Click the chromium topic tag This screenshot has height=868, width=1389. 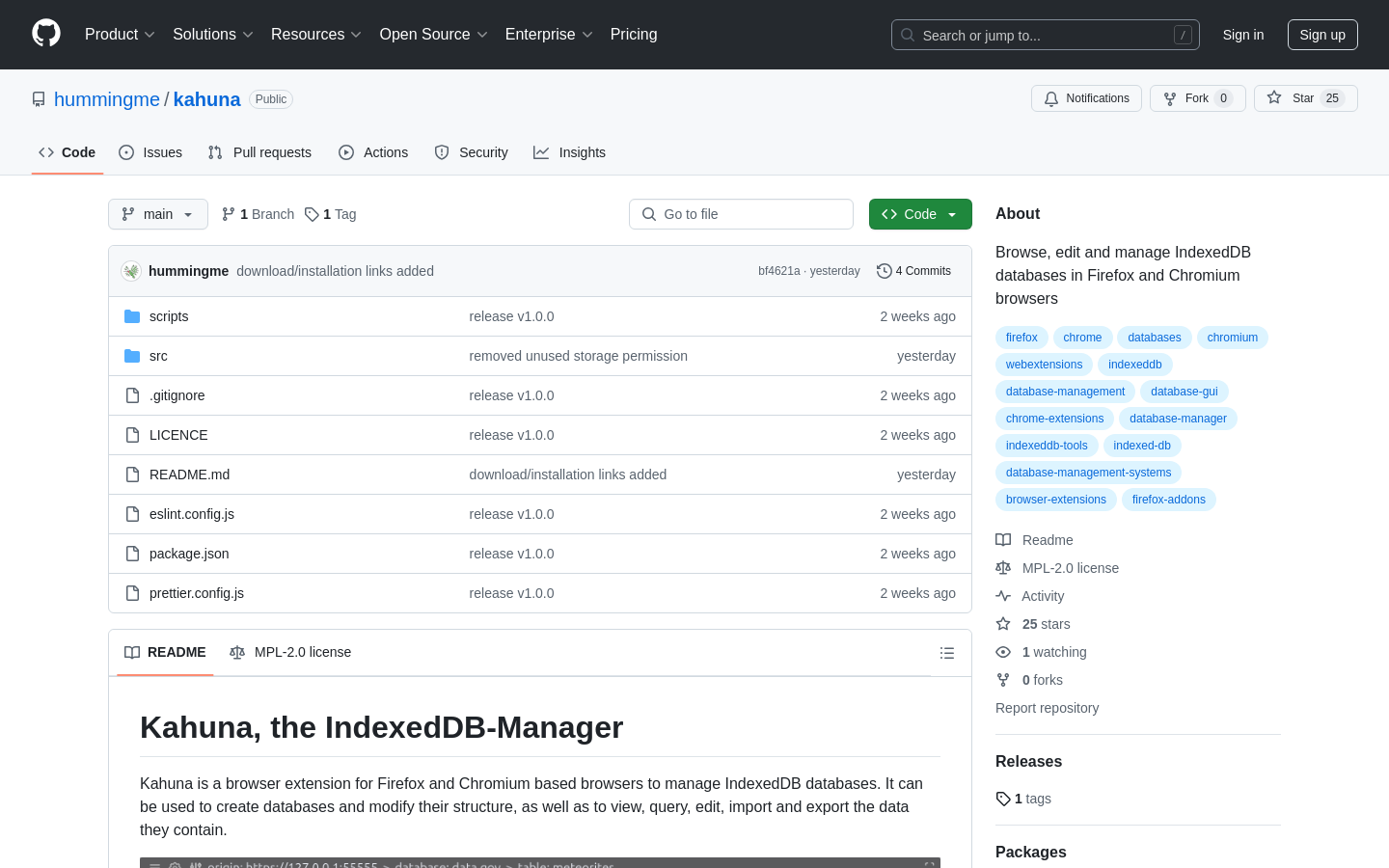1233,338
